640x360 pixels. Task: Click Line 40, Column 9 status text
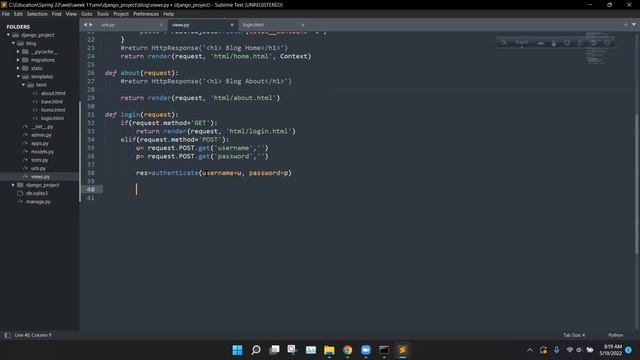33,335
